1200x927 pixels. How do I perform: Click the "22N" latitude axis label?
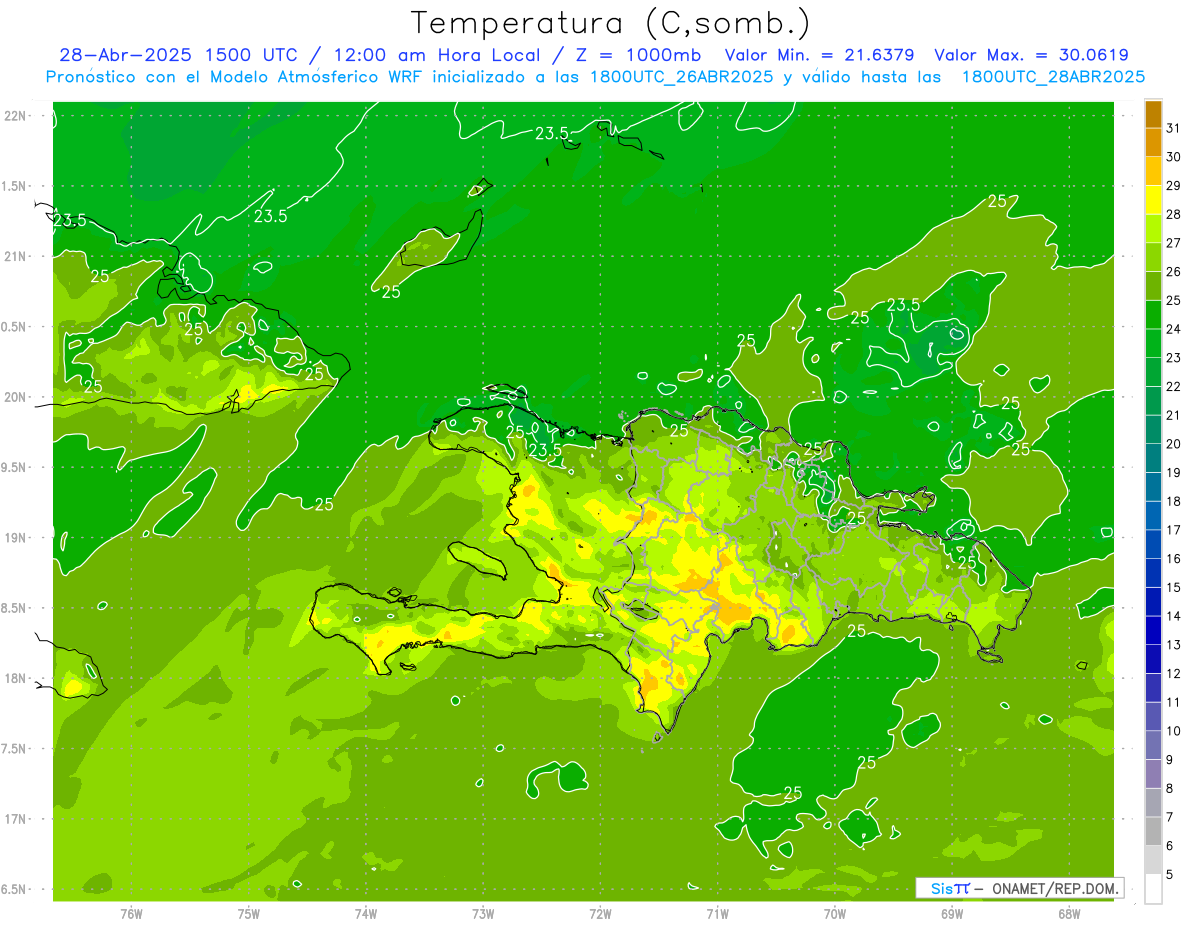(x=17, y=115)
